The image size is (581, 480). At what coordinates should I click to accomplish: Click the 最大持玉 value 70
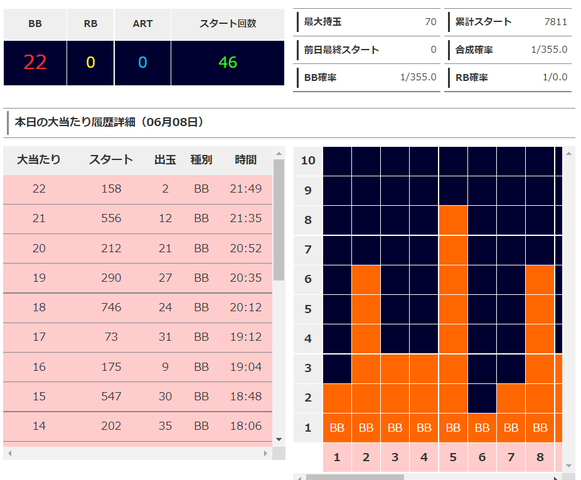click(x=431, y=22)
